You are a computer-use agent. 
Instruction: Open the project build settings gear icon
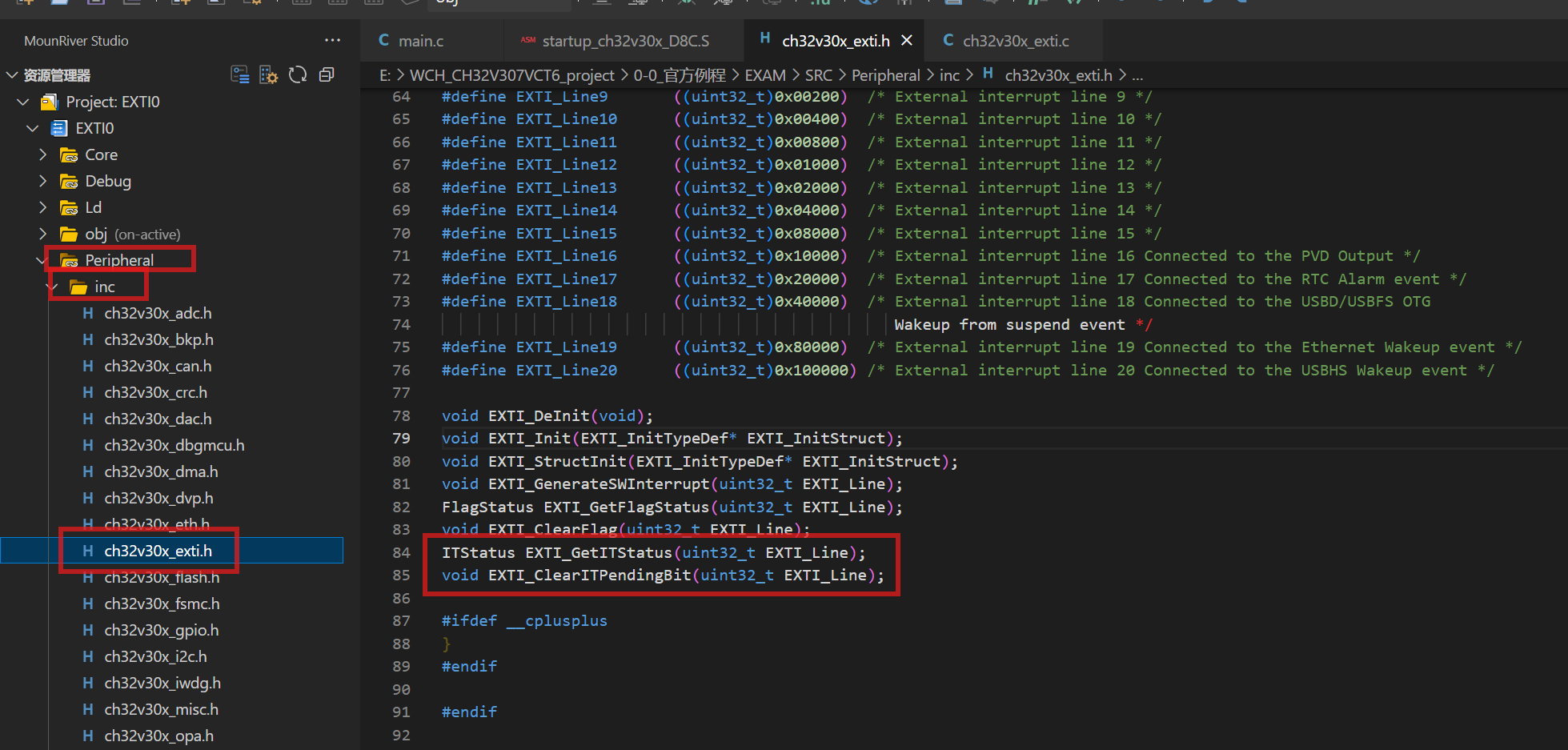tap(269, 74)
